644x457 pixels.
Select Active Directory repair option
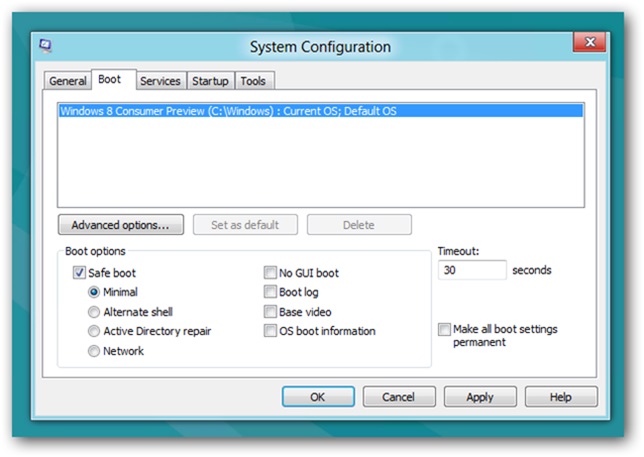pyautogui.click(x=94, y=331)
